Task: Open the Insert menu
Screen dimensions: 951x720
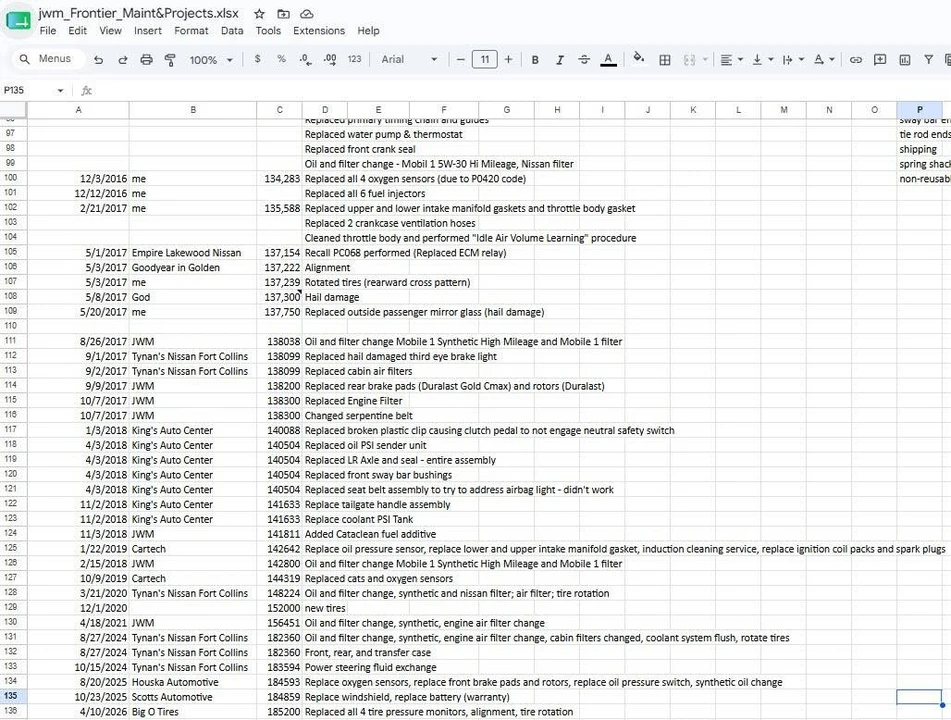Action: click(148, 30)
